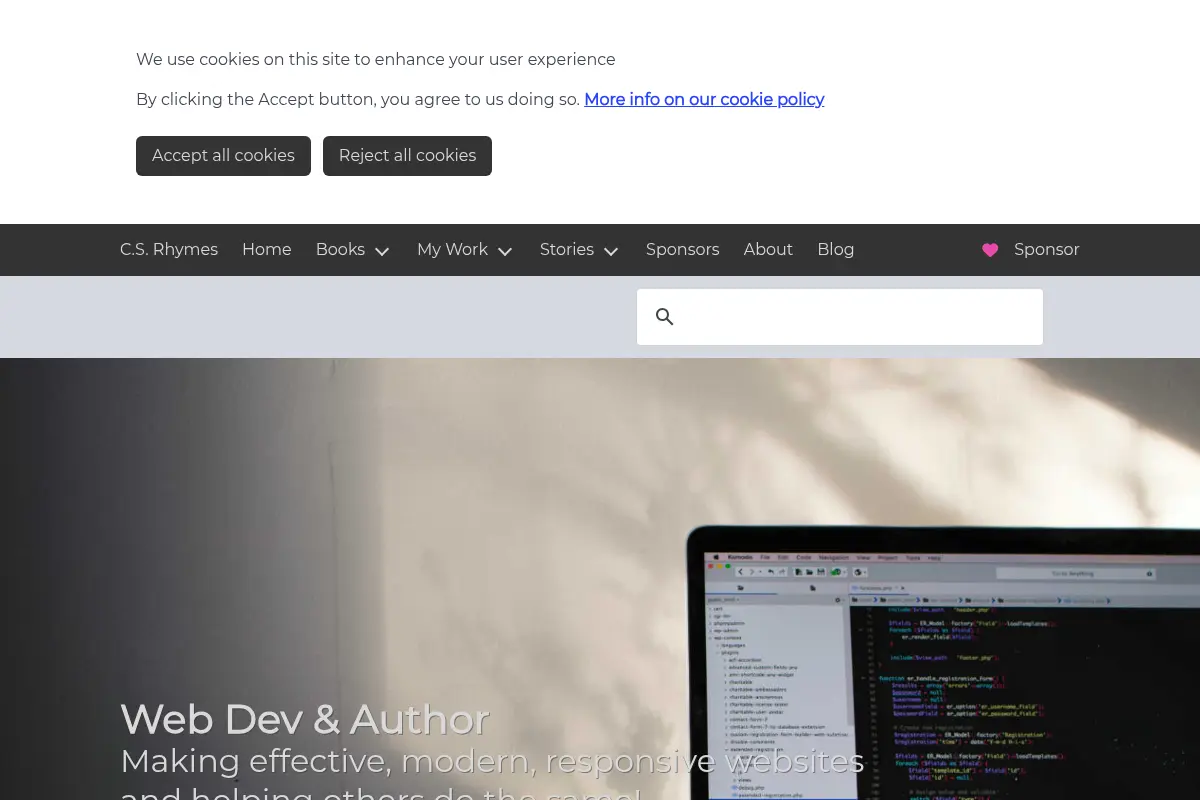Open the cookie policy link
The image size is (1200, 800).
point(704,100)
